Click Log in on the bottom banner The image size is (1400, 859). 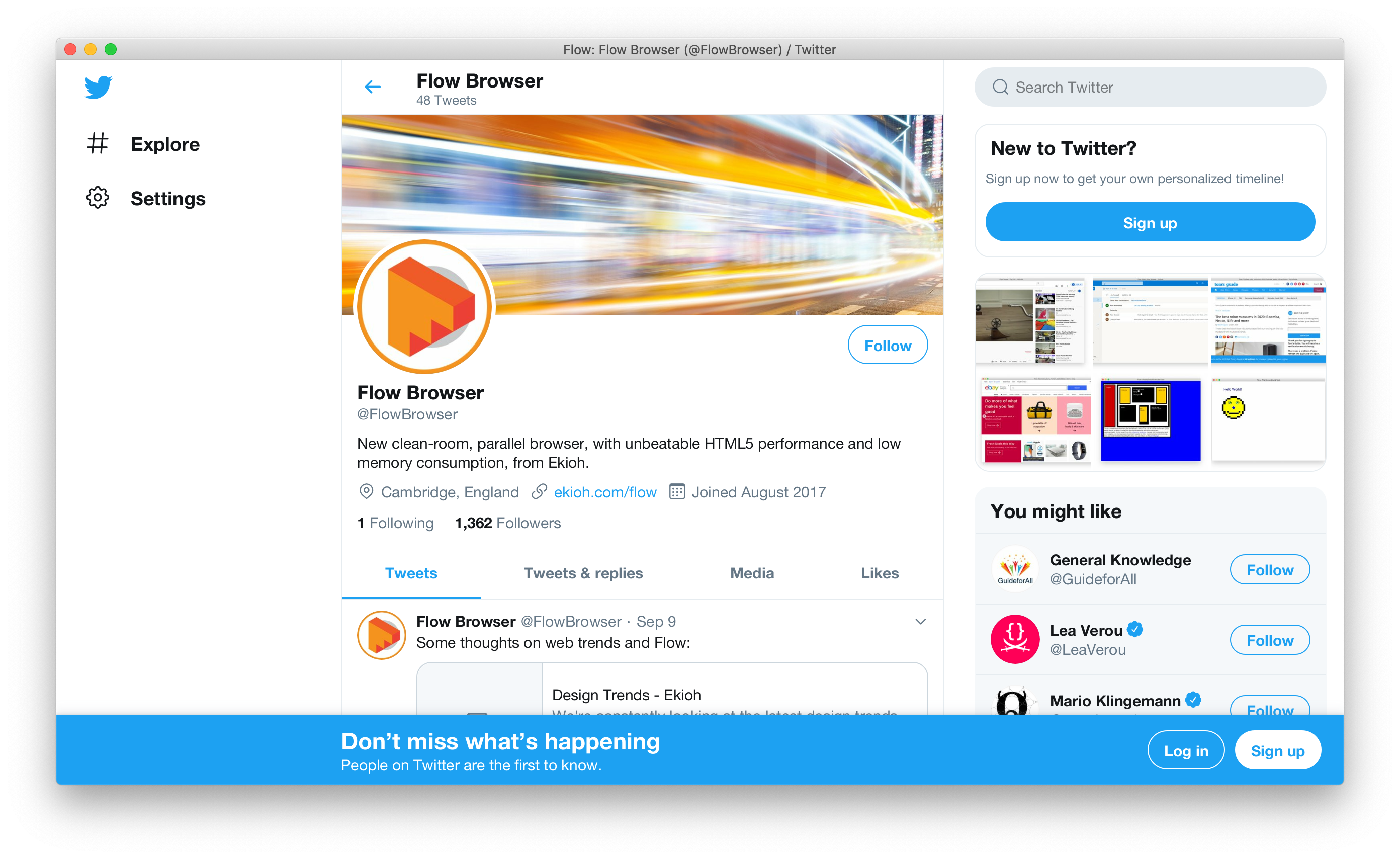tap(1186, 750)
